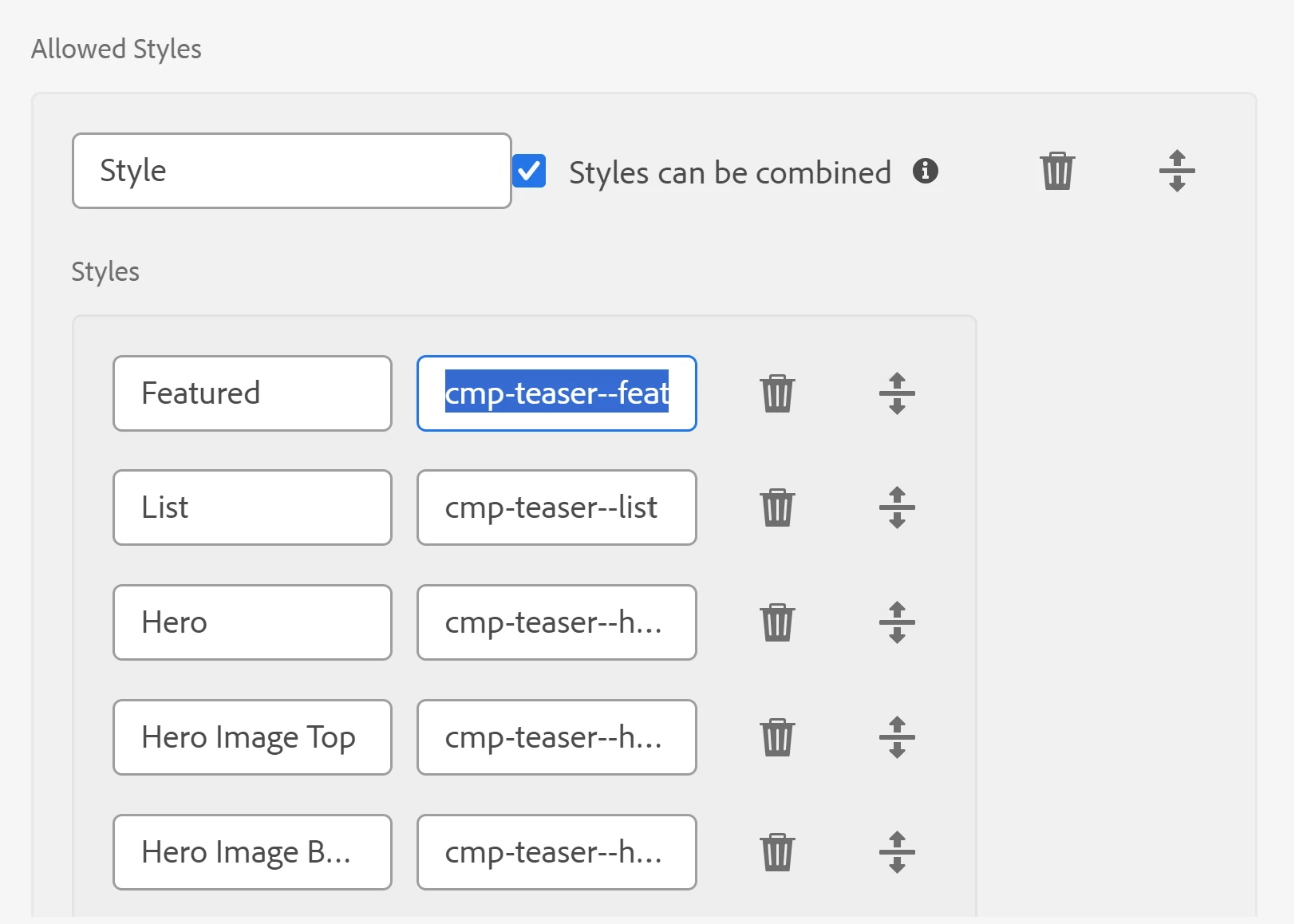The image size is (1295, 924).
Task: Delete the List style entry
Action: click(777, 507)
